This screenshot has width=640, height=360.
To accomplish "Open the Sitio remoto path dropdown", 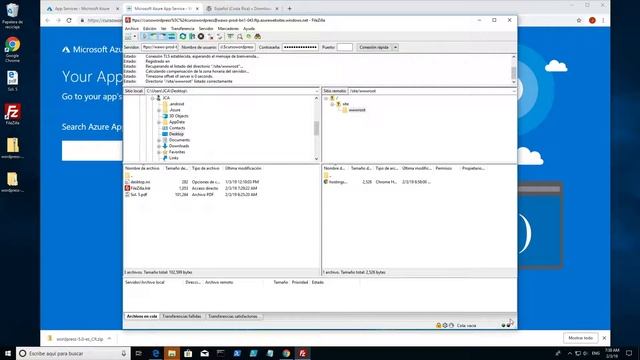I will pyautogui.click(x=513, y=91).
